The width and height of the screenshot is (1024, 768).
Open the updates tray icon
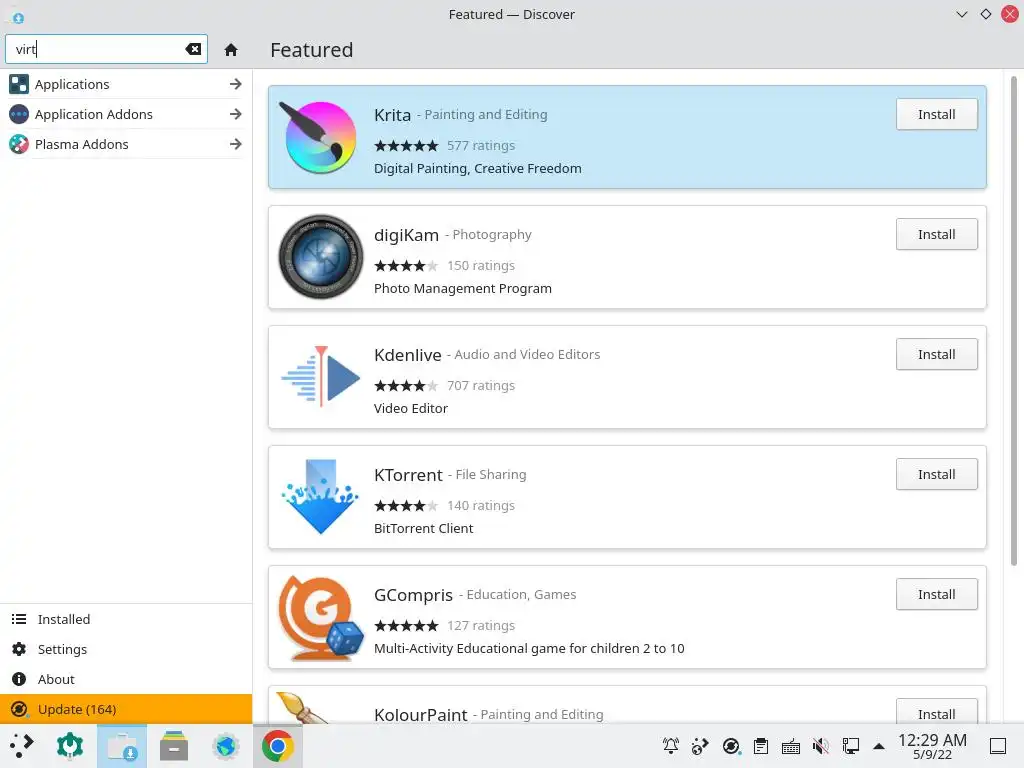pos(731,746)
